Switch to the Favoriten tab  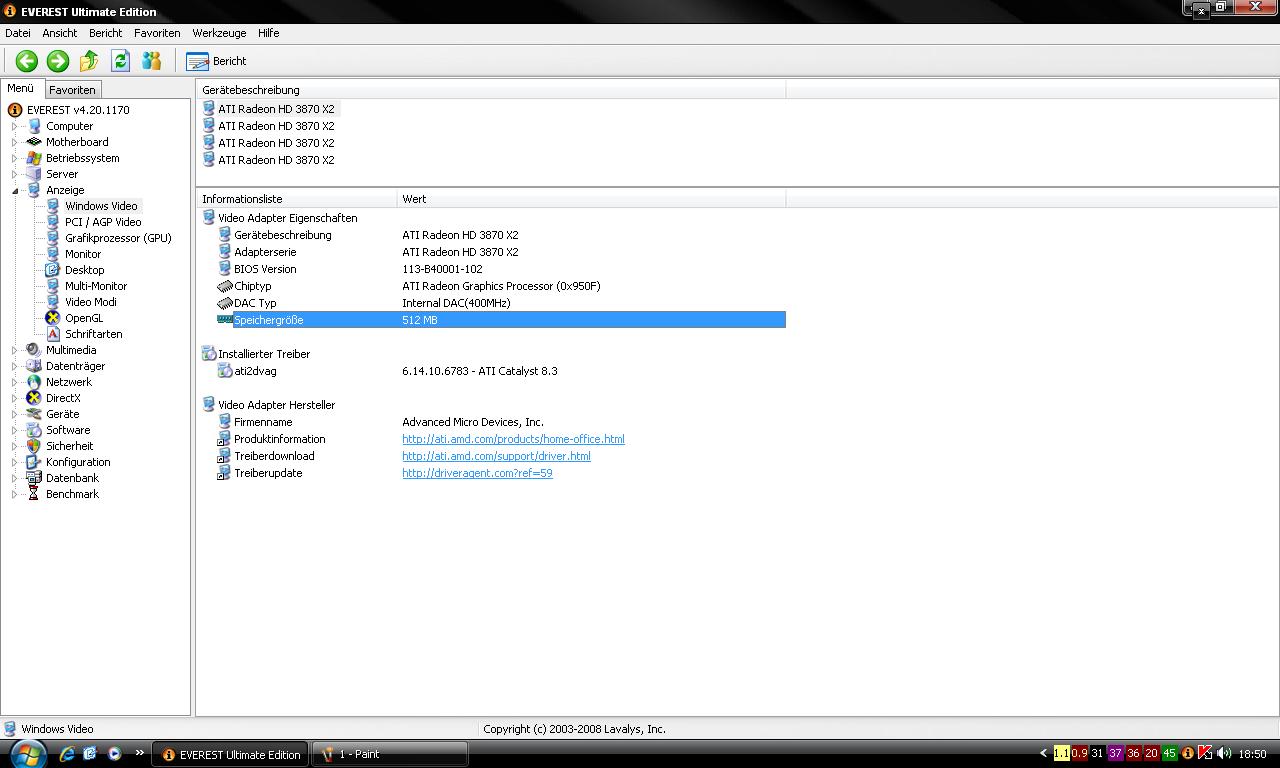[72, 89]
